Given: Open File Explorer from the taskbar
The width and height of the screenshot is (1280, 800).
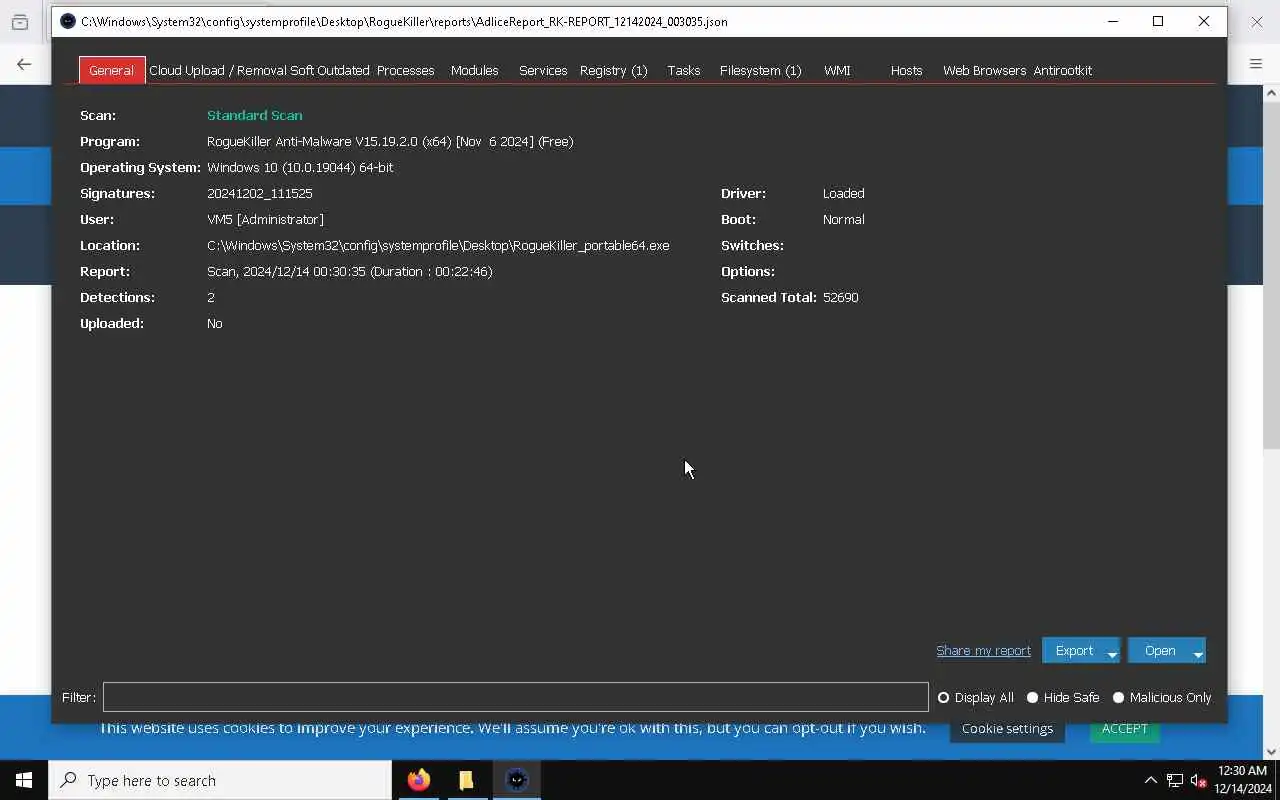Looking at the screenshot, I should (466, 780).
